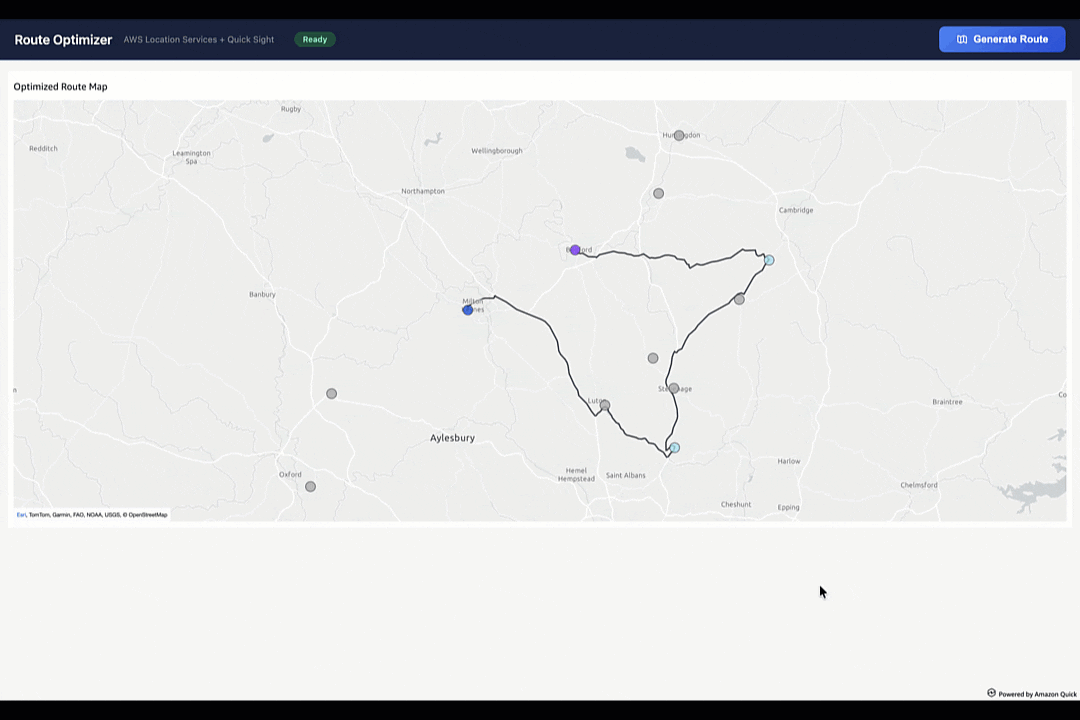Click the Rugby map label
Viewport: 1080px width, 720px height.
coord(291,109)
